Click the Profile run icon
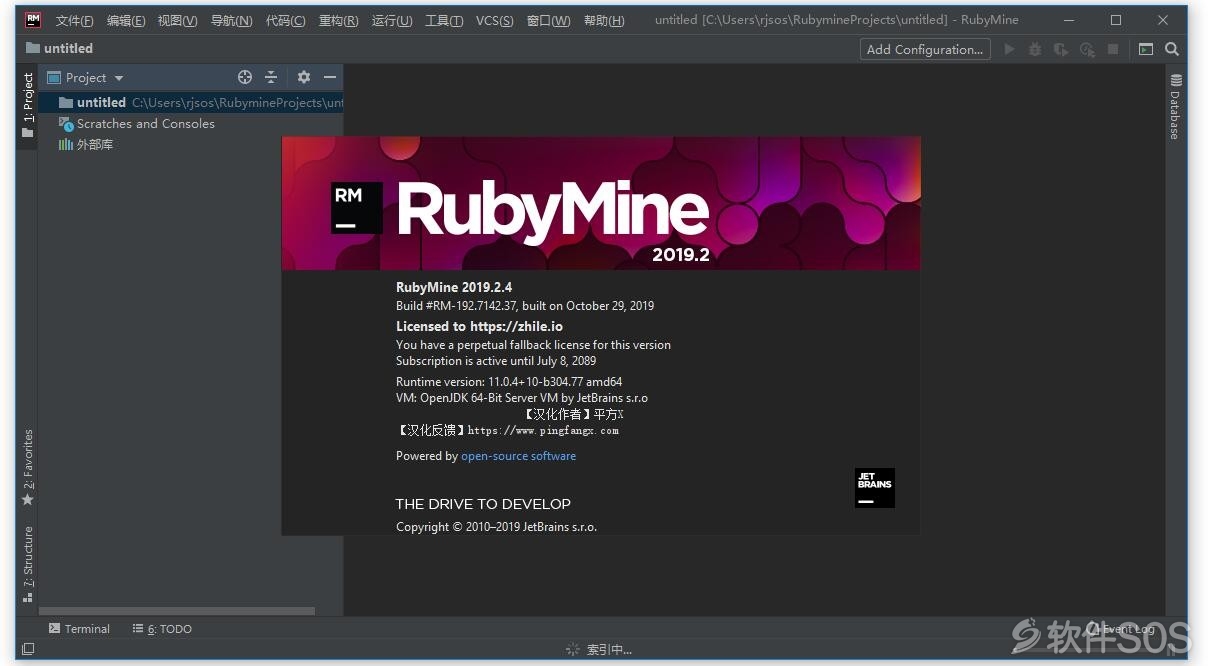The height and width of the screenshot is (666, 1210). [1087, 49]
